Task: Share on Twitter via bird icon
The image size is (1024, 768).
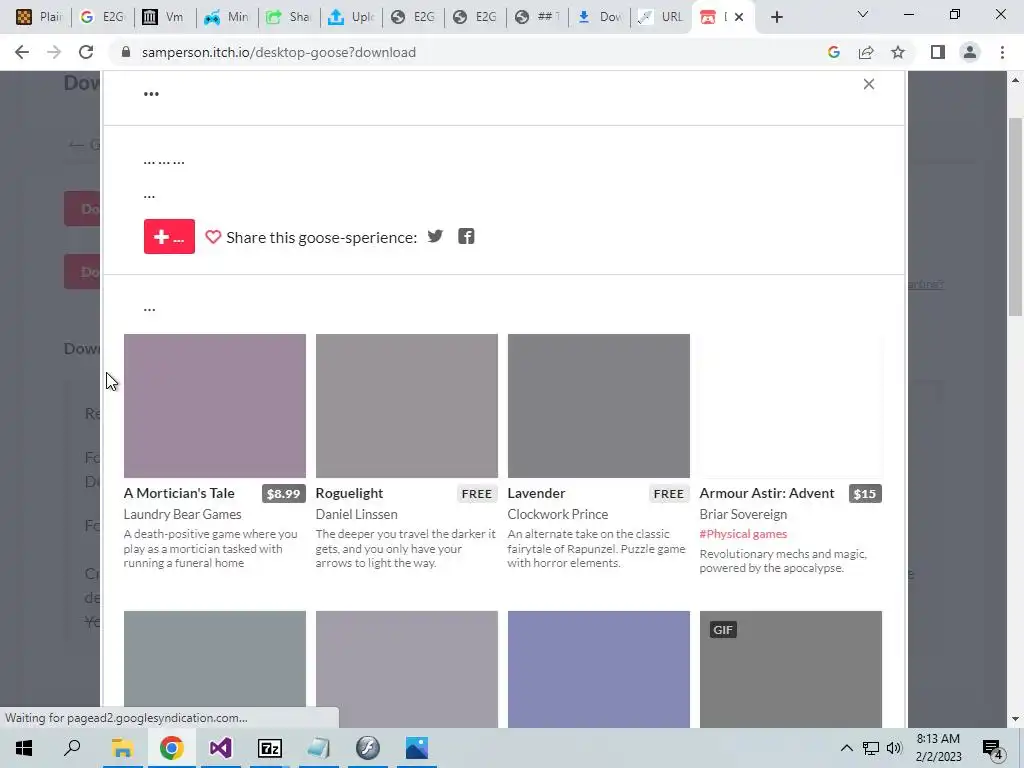Action: pos(435,236)
